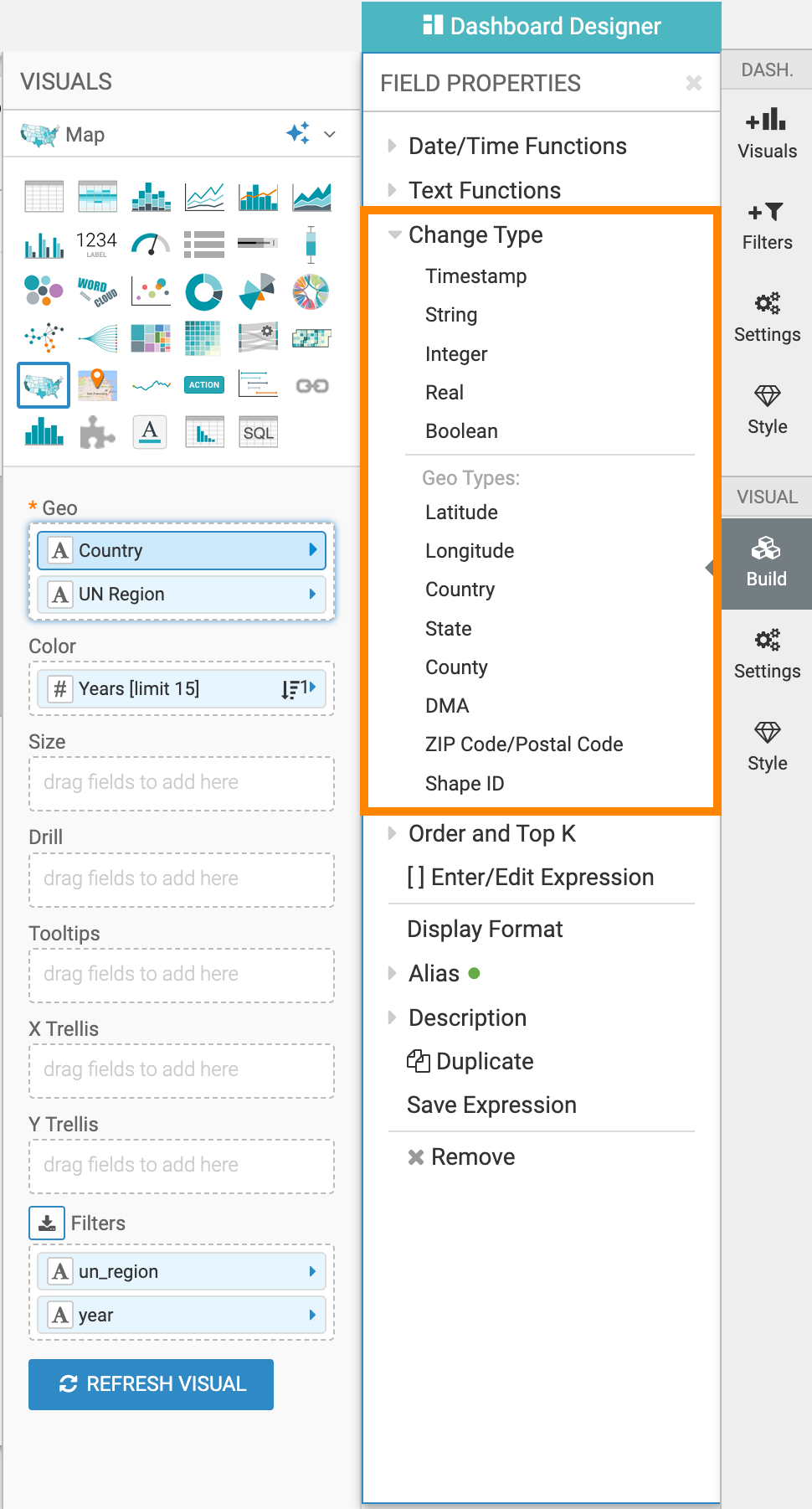Close the Field Properties panel

tap(693, 83)
